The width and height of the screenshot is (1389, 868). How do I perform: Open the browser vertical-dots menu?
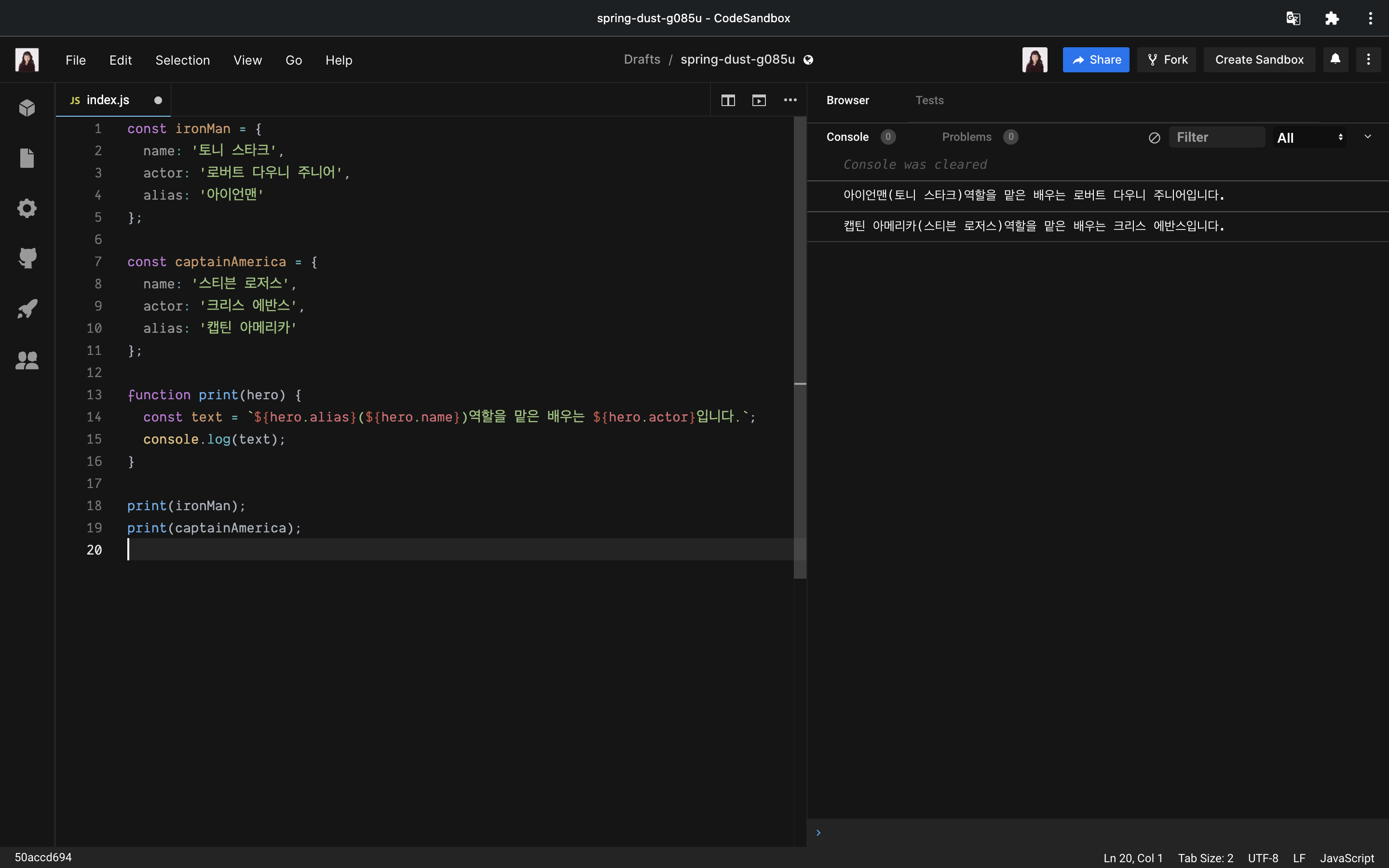pyautogui.click(x=1371, y=18)
